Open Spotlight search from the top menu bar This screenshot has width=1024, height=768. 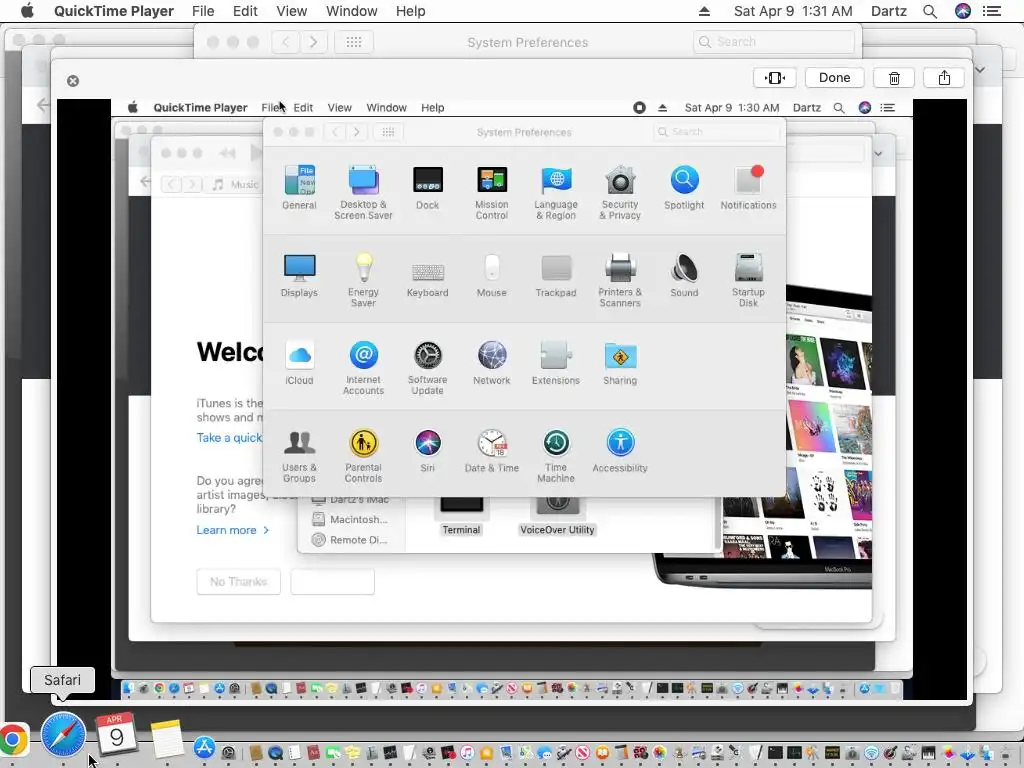click(930, 11)
